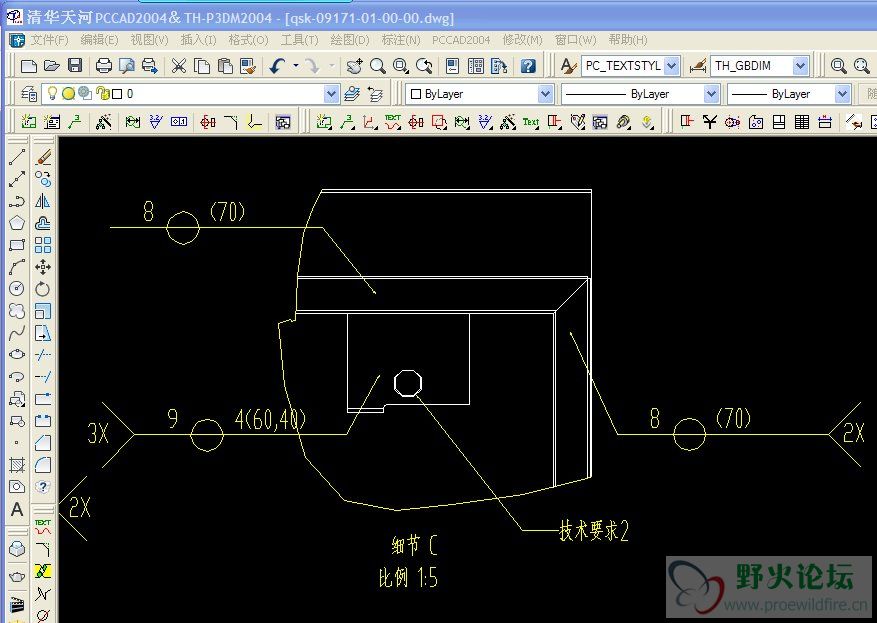Open the 标注(N) menu

click(400, 40)
